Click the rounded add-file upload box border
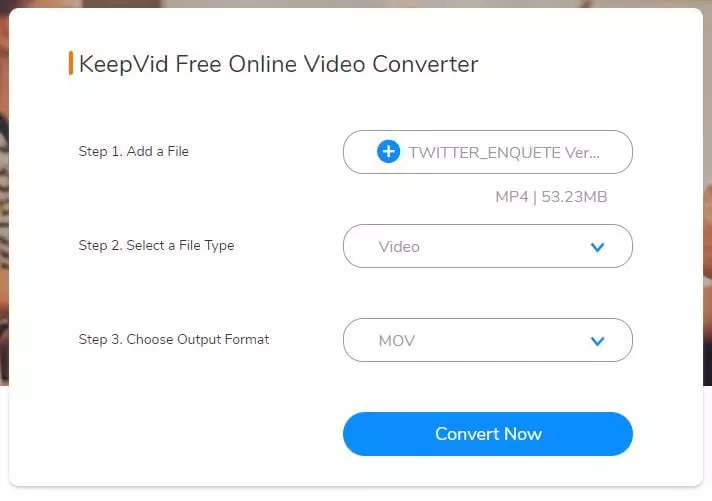The image size is (712, 501). 488,152
